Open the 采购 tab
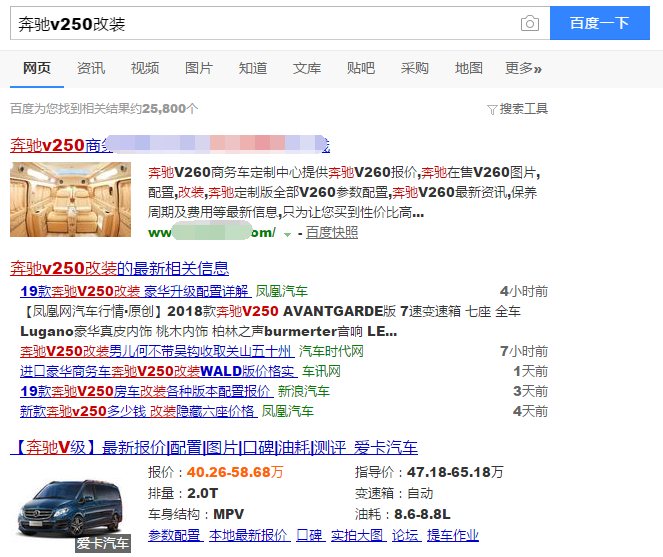 click(x=415, y=68)
